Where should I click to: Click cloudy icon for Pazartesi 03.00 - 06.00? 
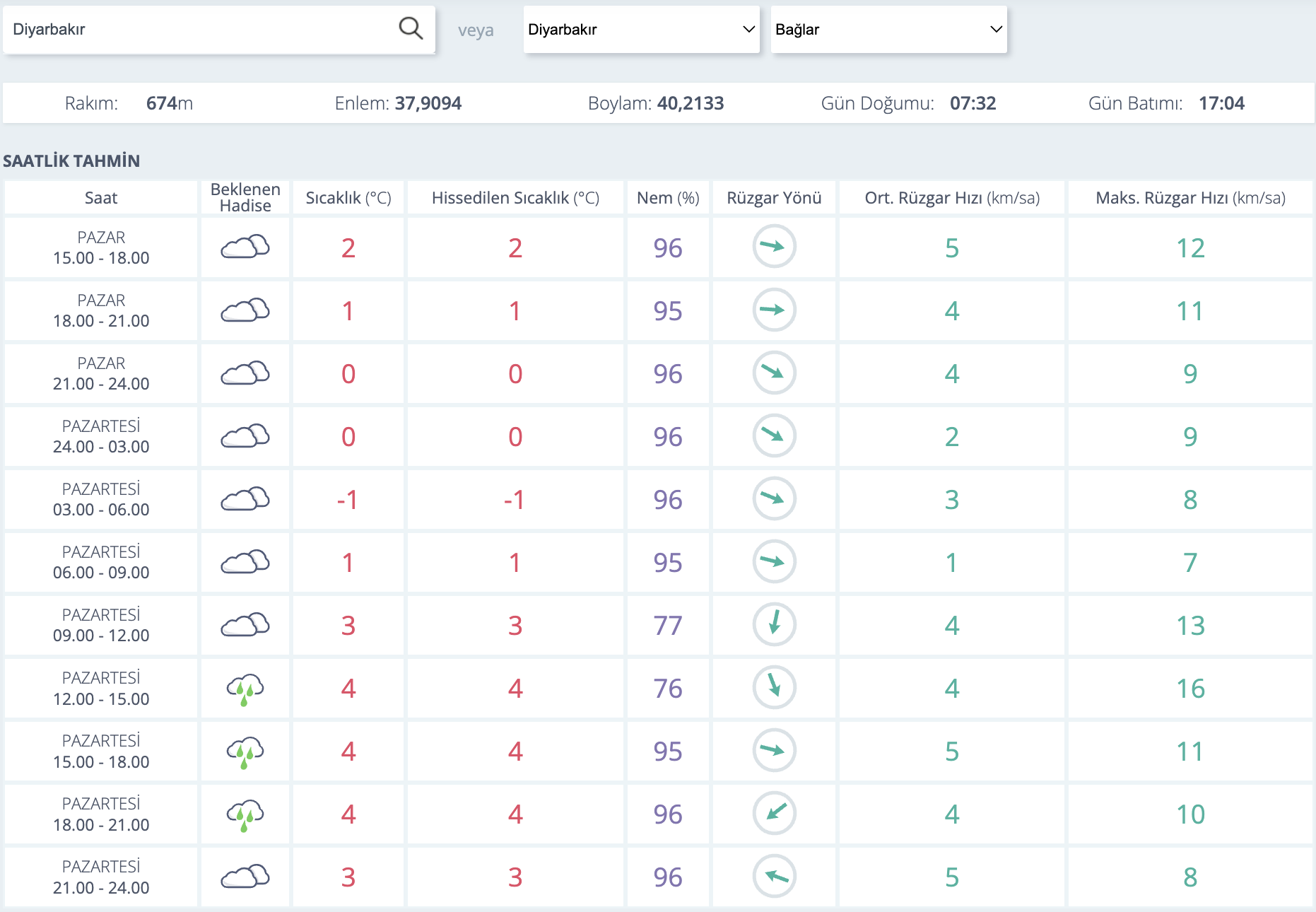(x=245, y=498)
